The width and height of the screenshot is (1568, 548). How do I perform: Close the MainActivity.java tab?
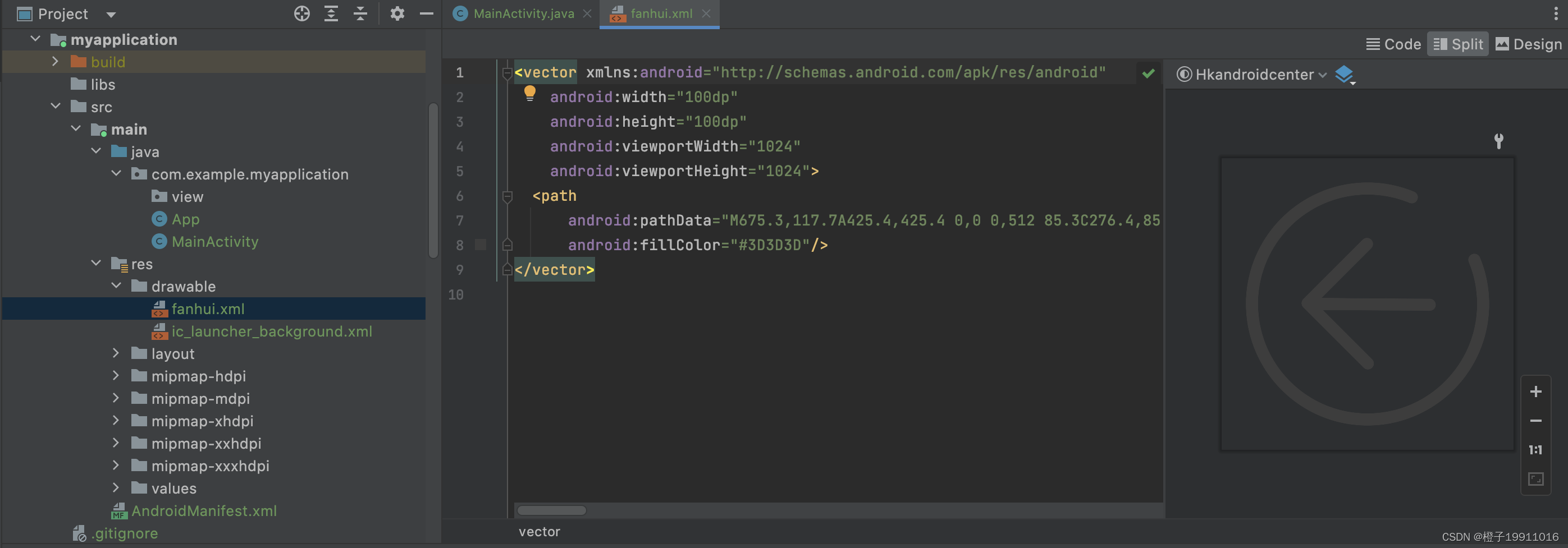tap(587, 13)
